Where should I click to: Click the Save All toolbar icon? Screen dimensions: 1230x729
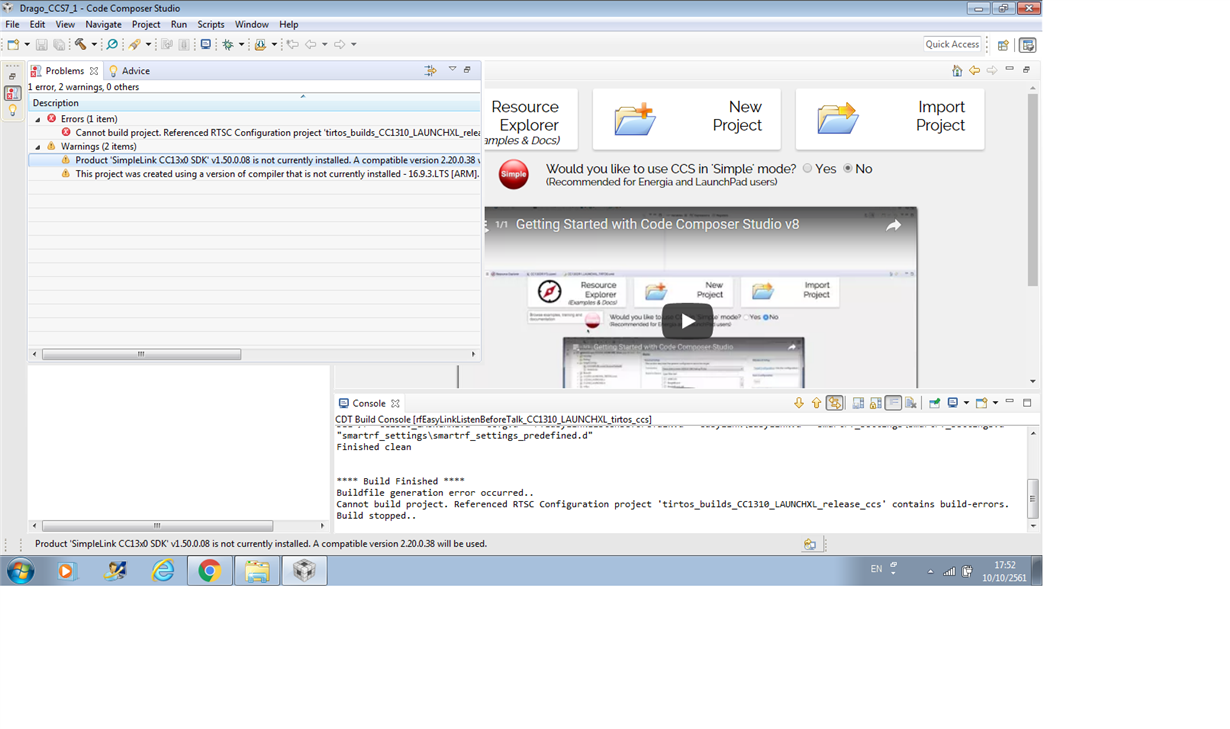(x=59, y=44)
